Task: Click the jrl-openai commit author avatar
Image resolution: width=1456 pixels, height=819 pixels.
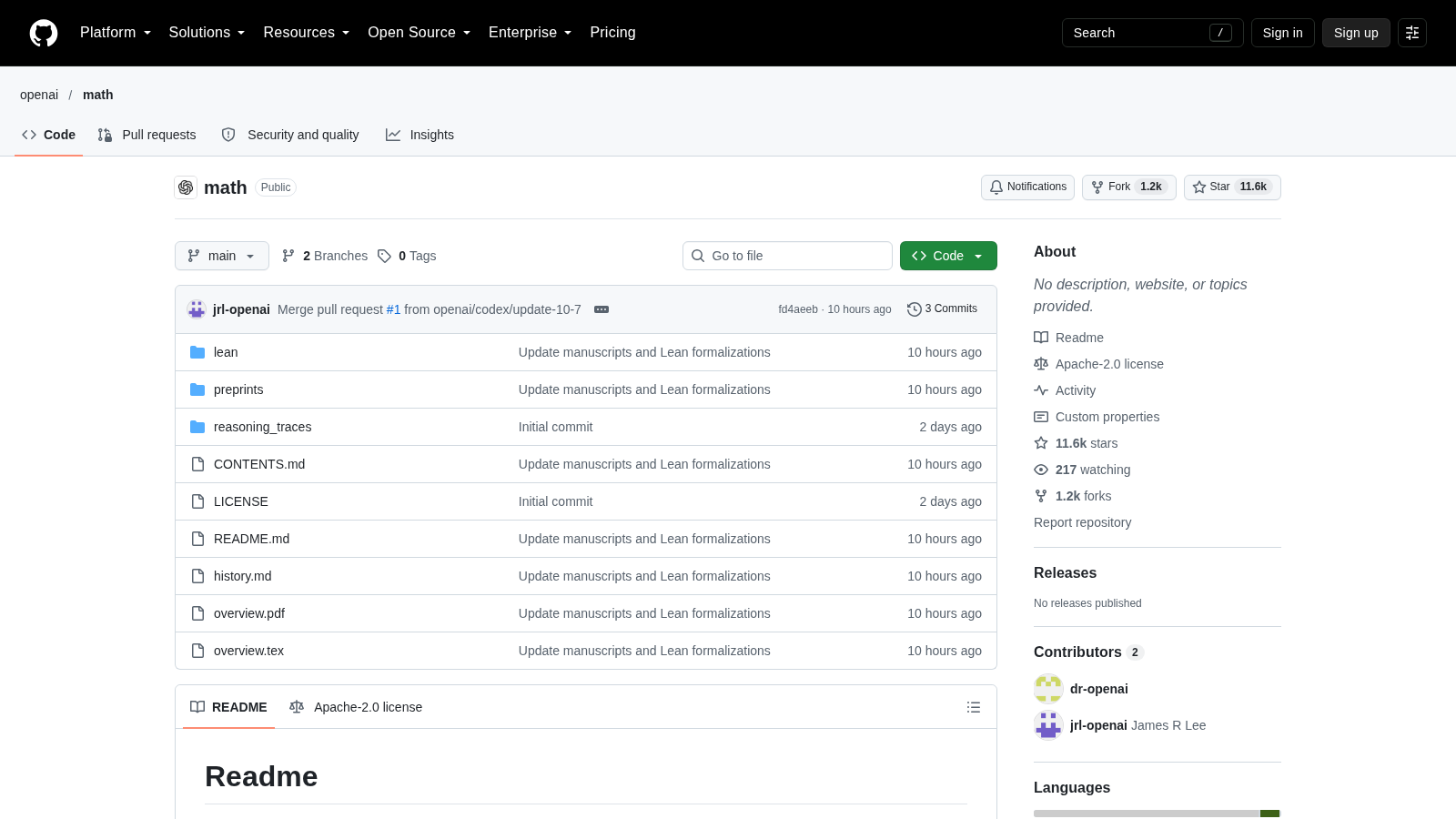Action: tap(197, 309)
